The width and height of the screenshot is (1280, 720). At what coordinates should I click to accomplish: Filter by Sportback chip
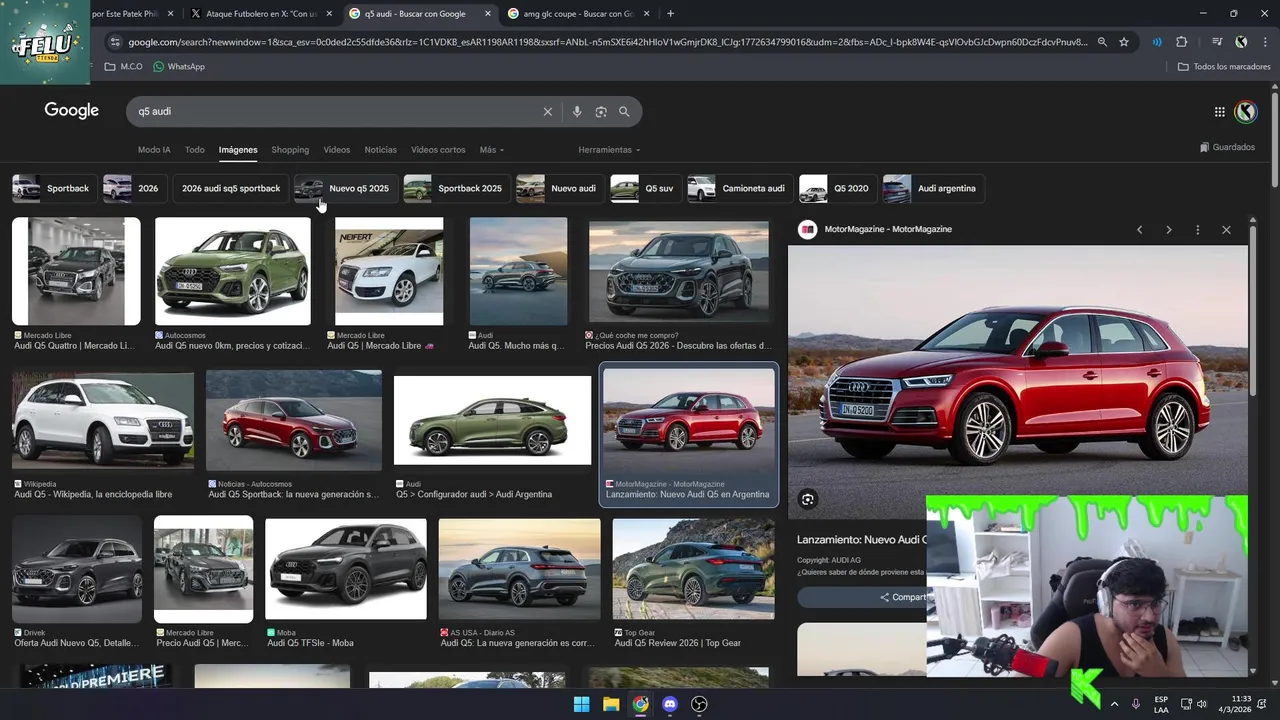point(54,188)
